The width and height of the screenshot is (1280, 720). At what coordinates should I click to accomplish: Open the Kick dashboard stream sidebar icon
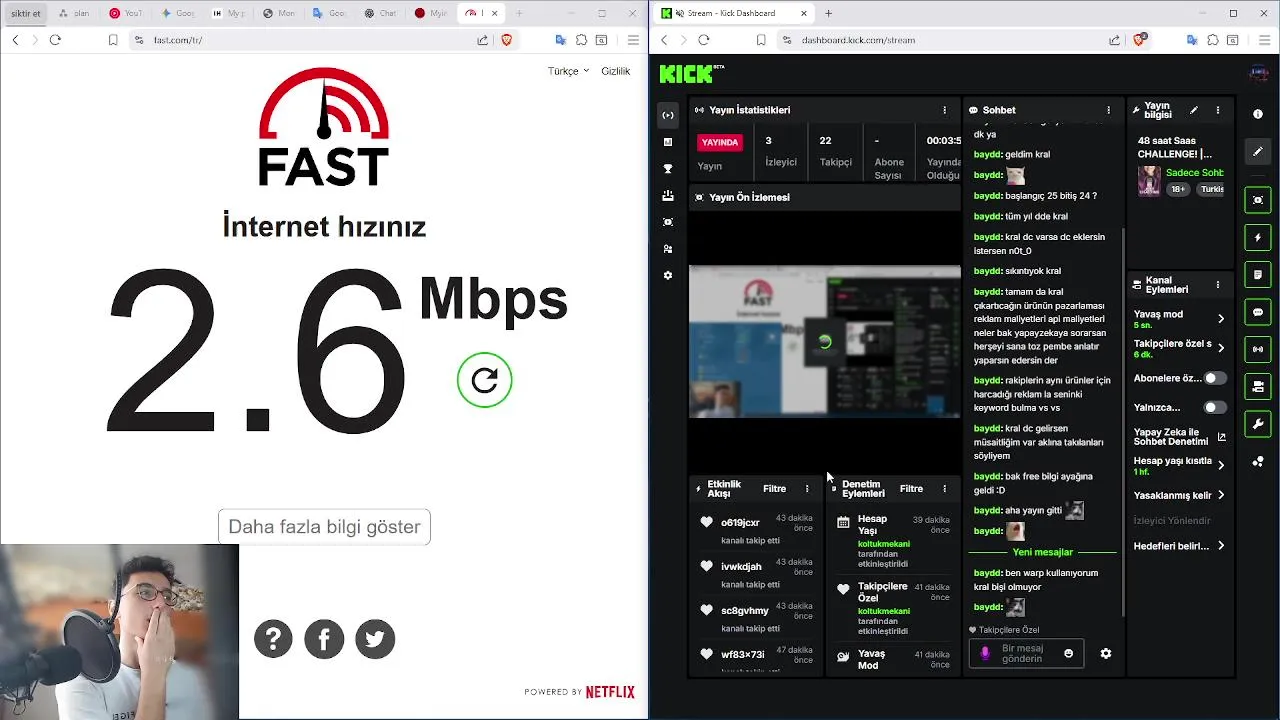668,115
